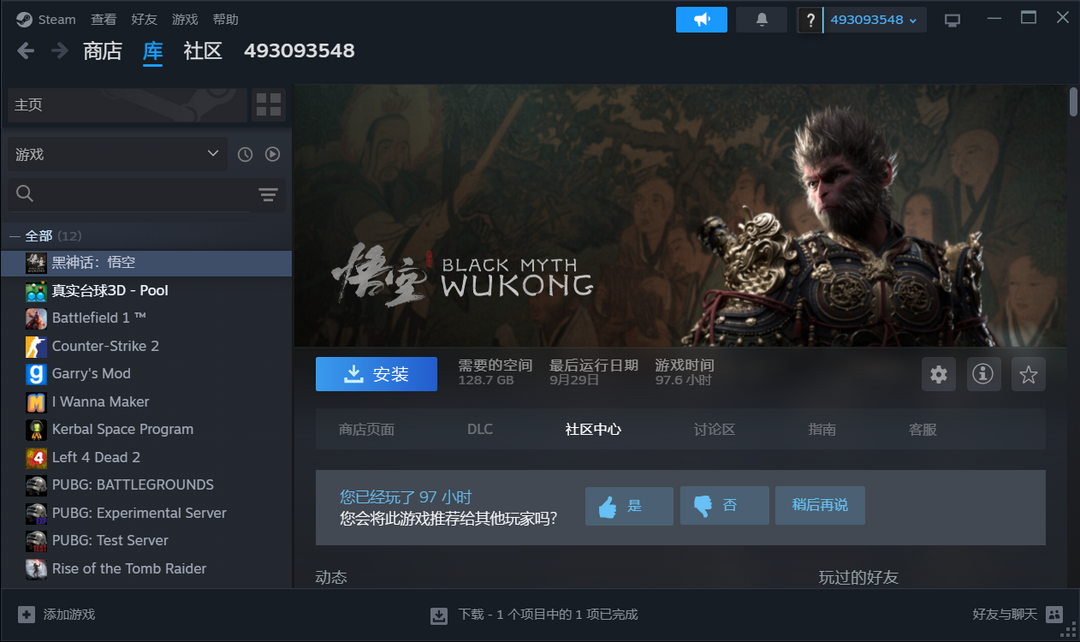
Task: Go back with the left arrow
Action: point(25,50)
